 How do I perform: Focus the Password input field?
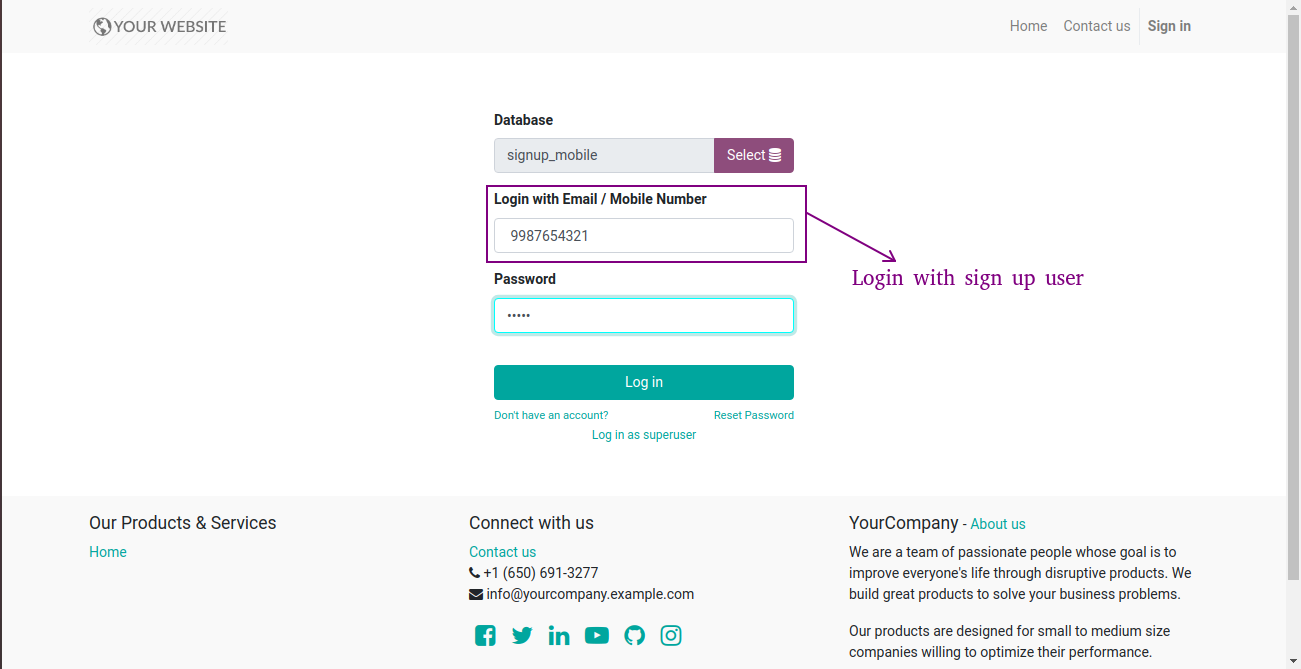click(x=644, y=315)
